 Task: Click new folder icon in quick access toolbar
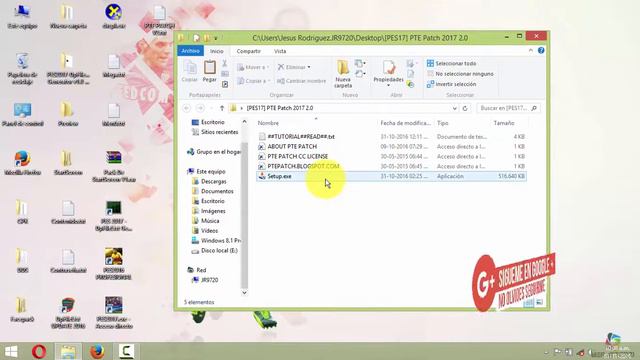(x=207, y=38)
